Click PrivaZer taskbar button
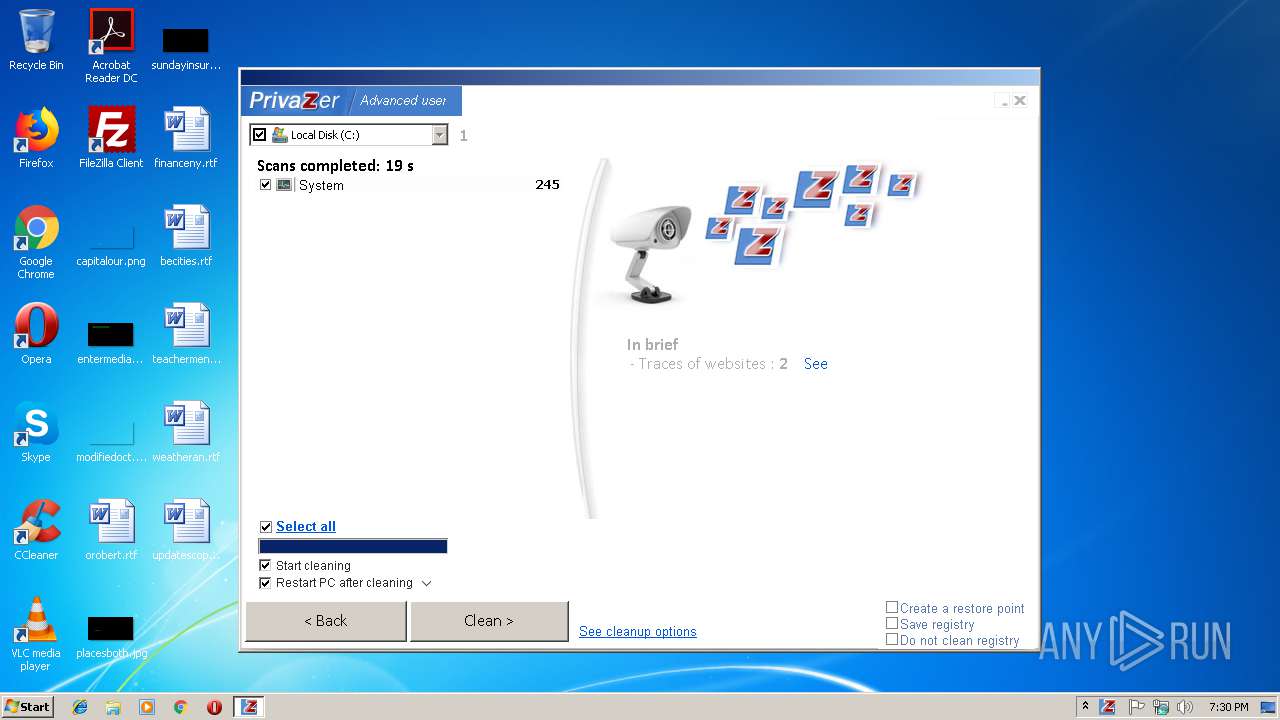 pyautogui.click(x=249, y=707)
